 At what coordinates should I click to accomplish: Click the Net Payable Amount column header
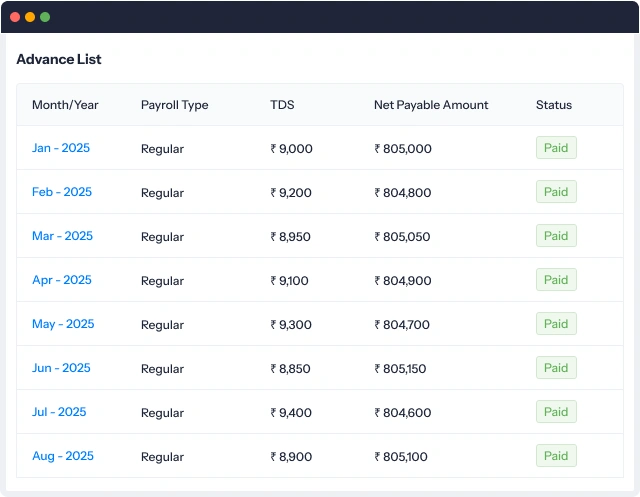tap(431, 105)
